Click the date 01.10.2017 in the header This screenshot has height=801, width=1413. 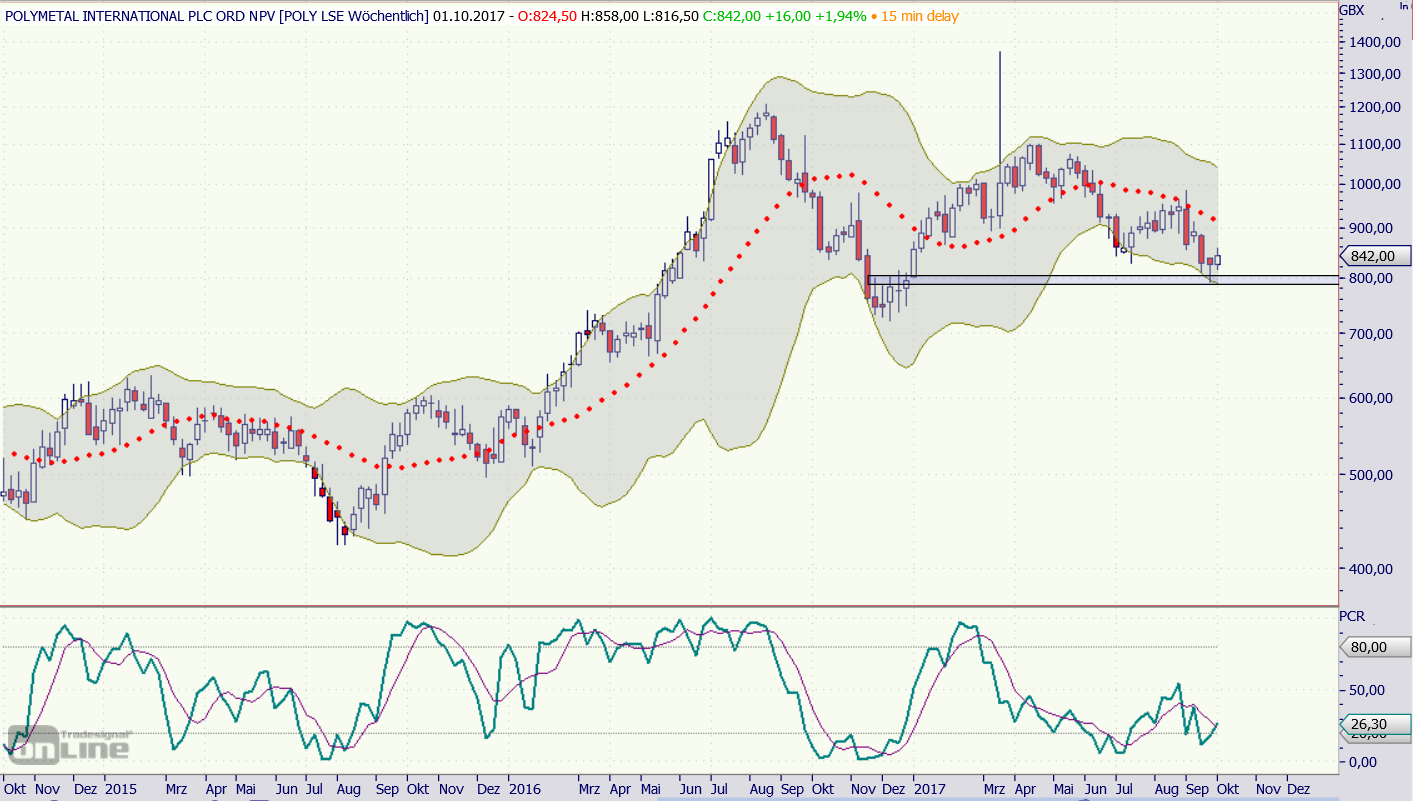470,16
